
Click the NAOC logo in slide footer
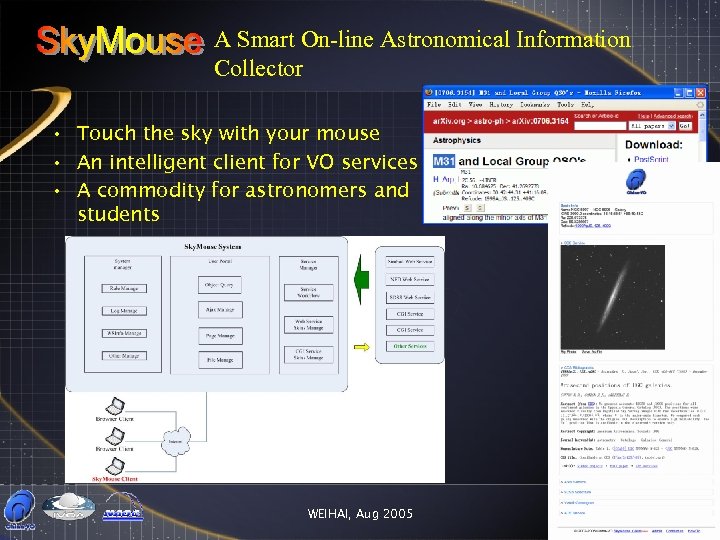pos(123,507)
